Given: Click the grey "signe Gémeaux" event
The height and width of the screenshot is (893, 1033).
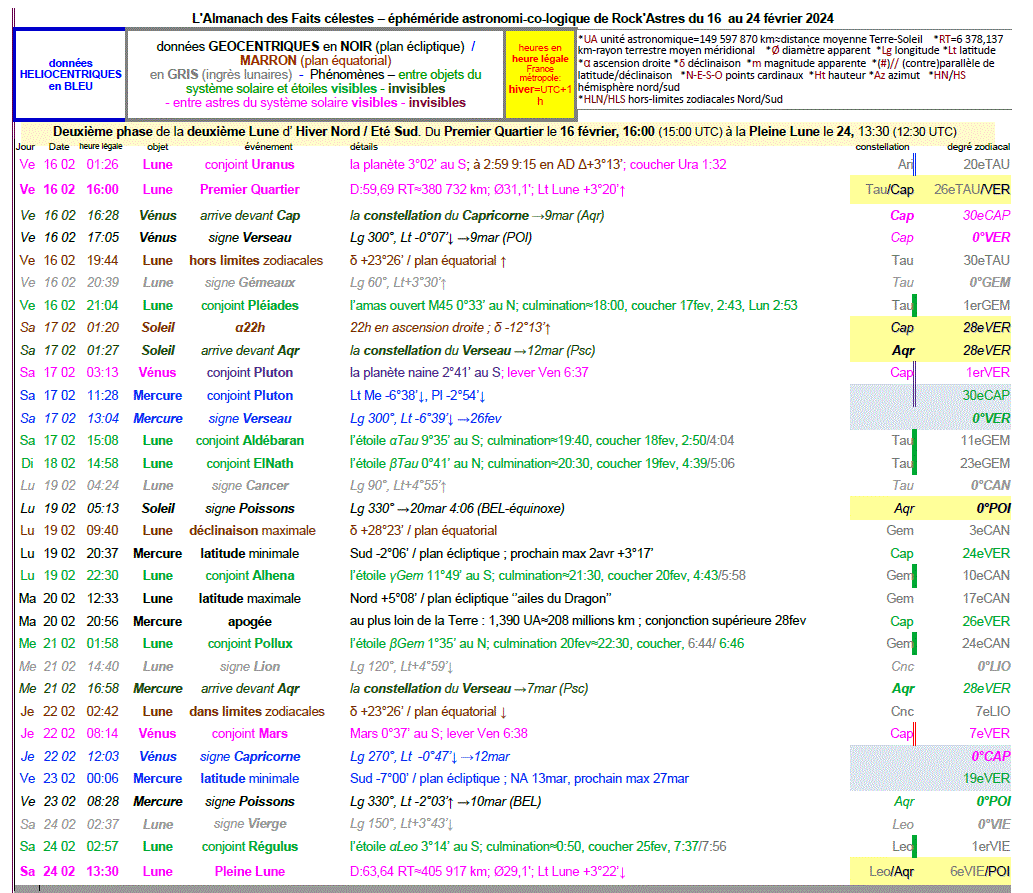Looking at the screenshot, I should tap(250, 283).
